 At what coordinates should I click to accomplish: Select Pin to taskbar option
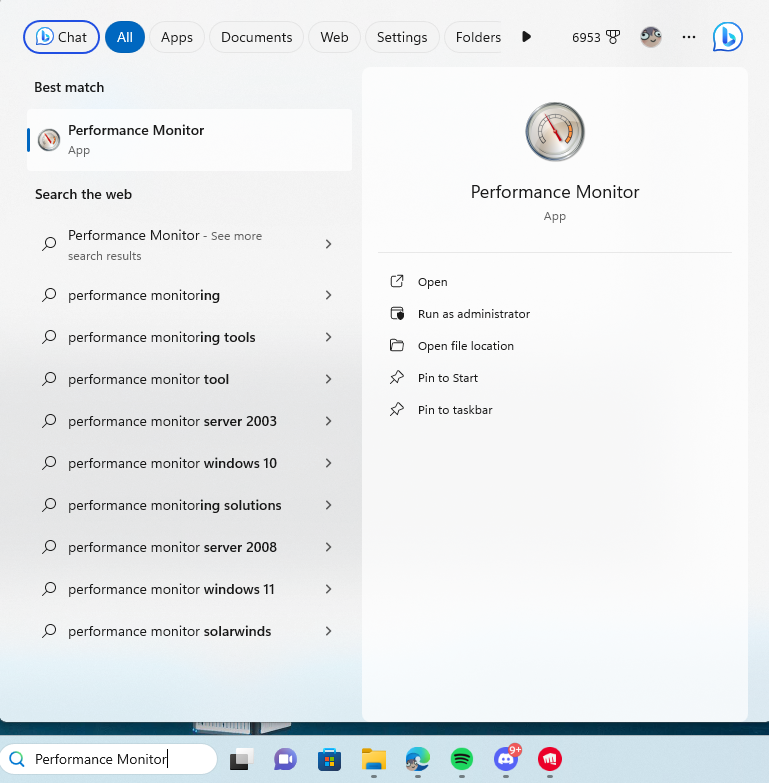point(454,410)
